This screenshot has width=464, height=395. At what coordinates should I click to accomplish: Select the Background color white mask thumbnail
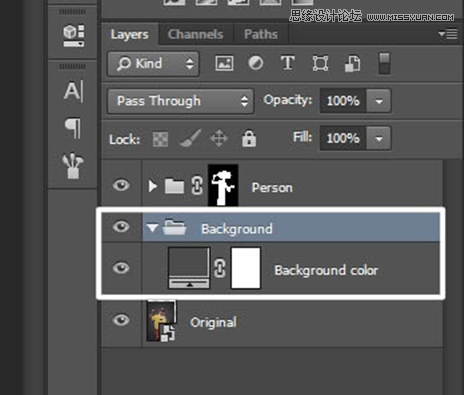(246, 268)
